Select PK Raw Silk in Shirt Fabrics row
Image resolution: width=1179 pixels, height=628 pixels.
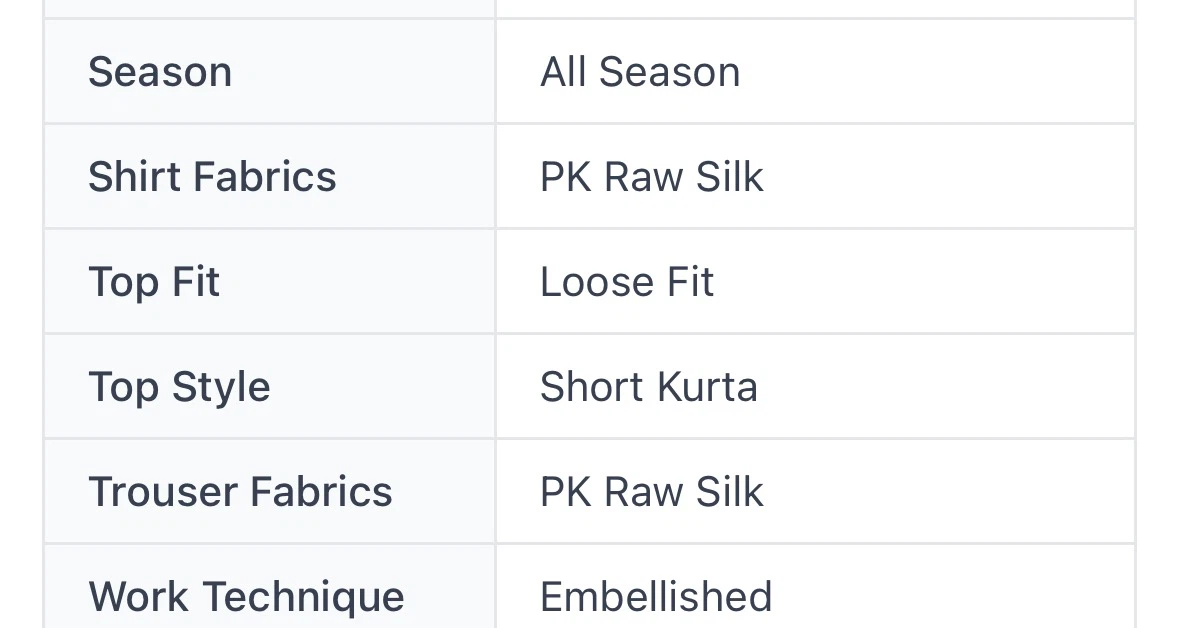[x=651, y=177]
